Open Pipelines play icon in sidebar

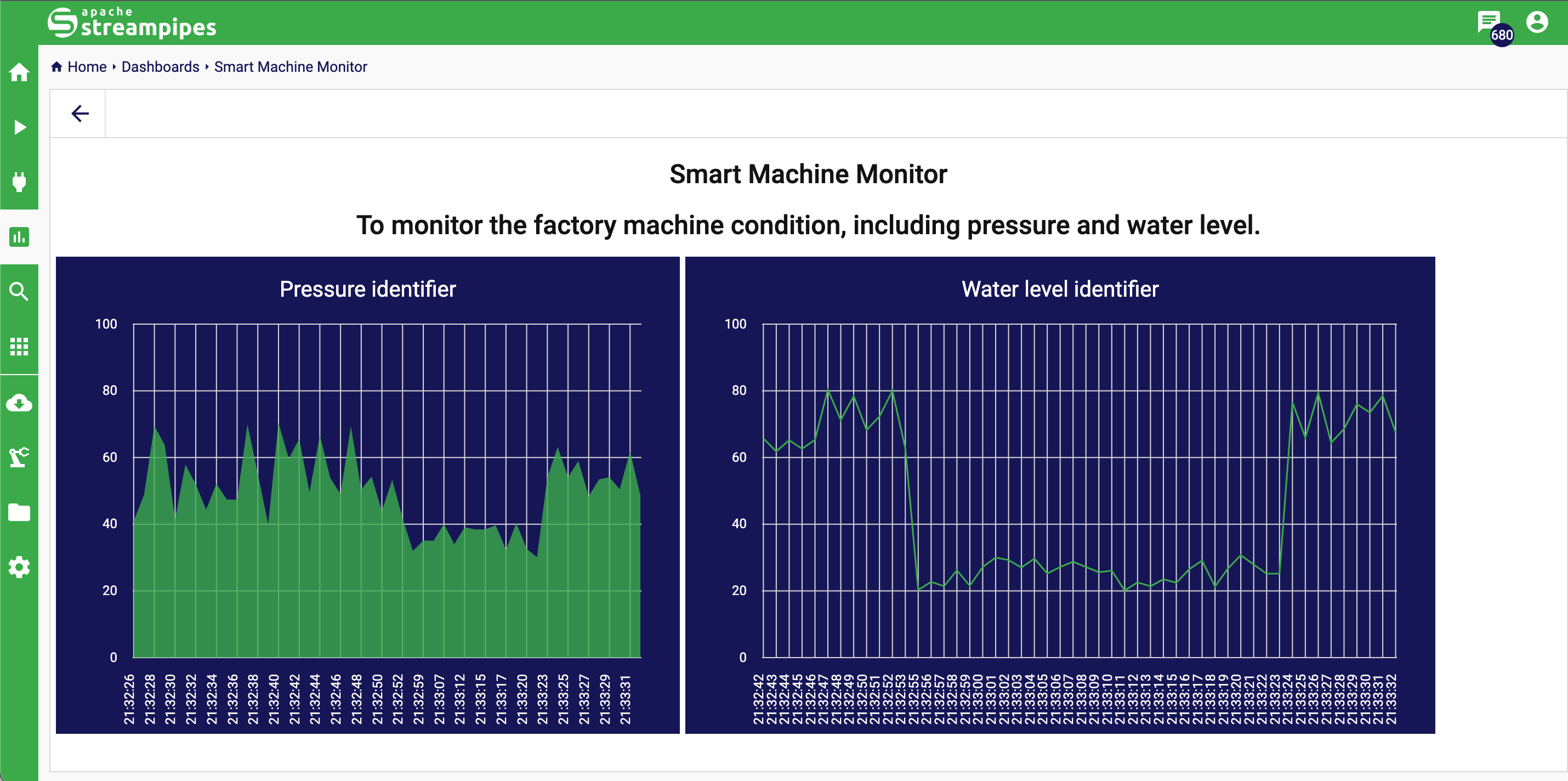pos(19,127)
